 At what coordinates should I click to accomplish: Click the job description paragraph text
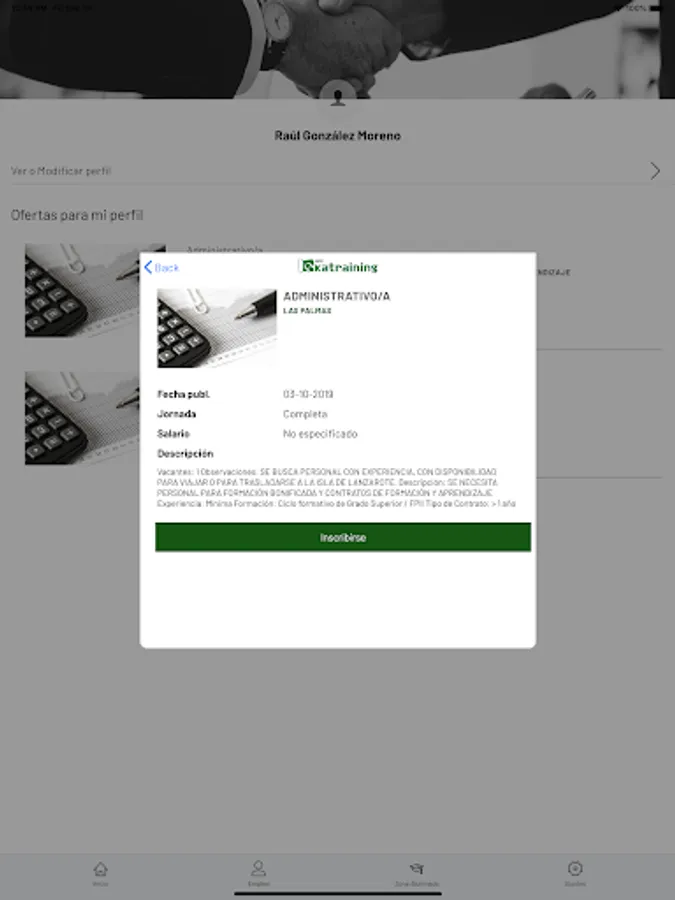(336, 487)
